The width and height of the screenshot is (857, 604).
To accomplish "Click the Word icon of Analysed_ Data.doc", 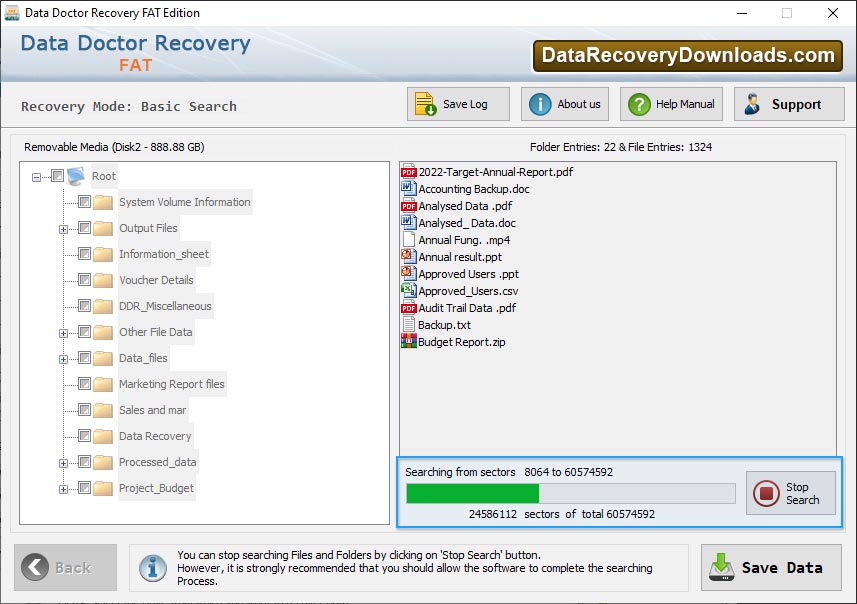I will click(x=409, y=223).
